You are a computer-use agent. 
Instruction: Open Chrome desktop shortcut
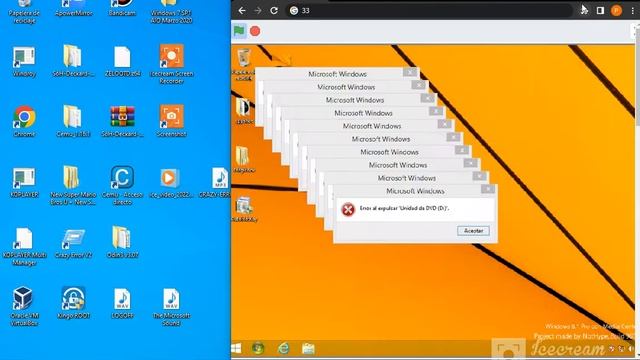click(x=24, y=121)
